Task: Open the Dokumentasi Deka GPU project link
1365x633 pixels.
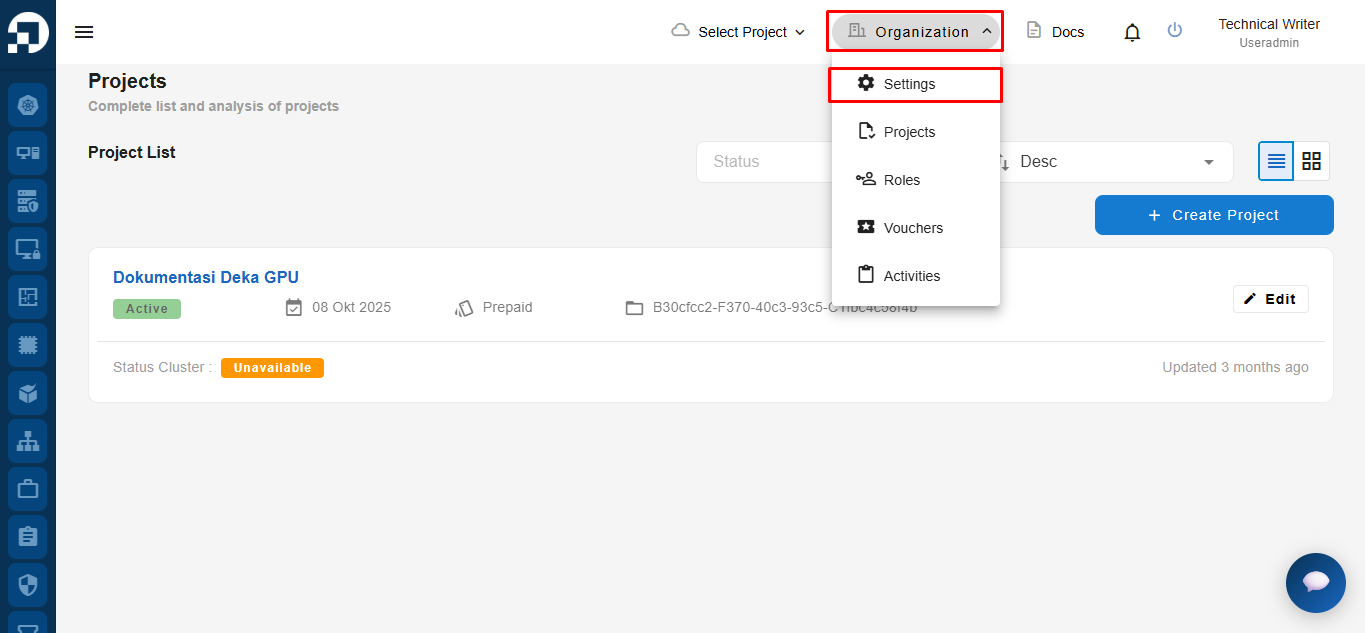Action: (x=206, y=277)
